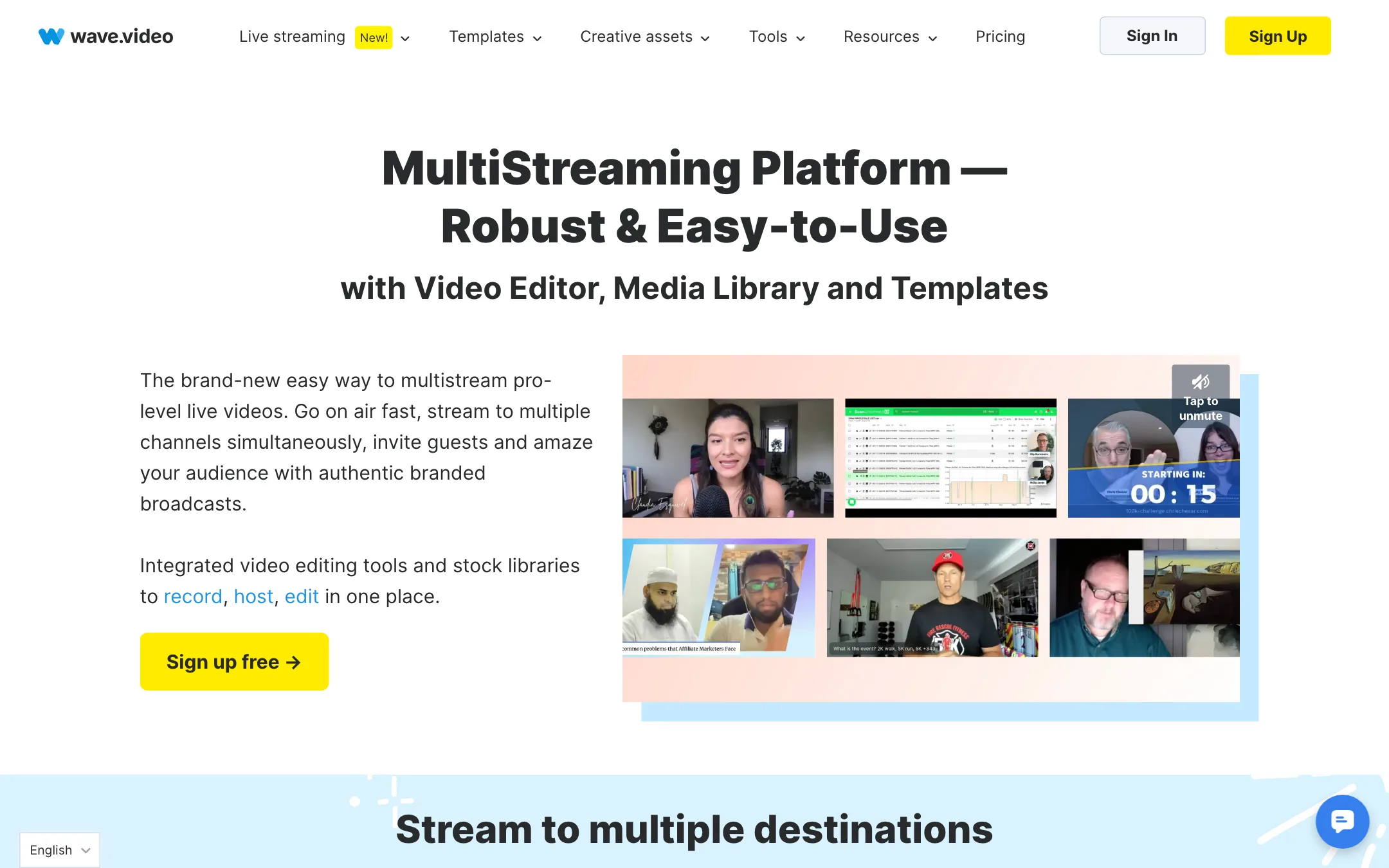Tap to unmute the video

(x=1201, y=395)
